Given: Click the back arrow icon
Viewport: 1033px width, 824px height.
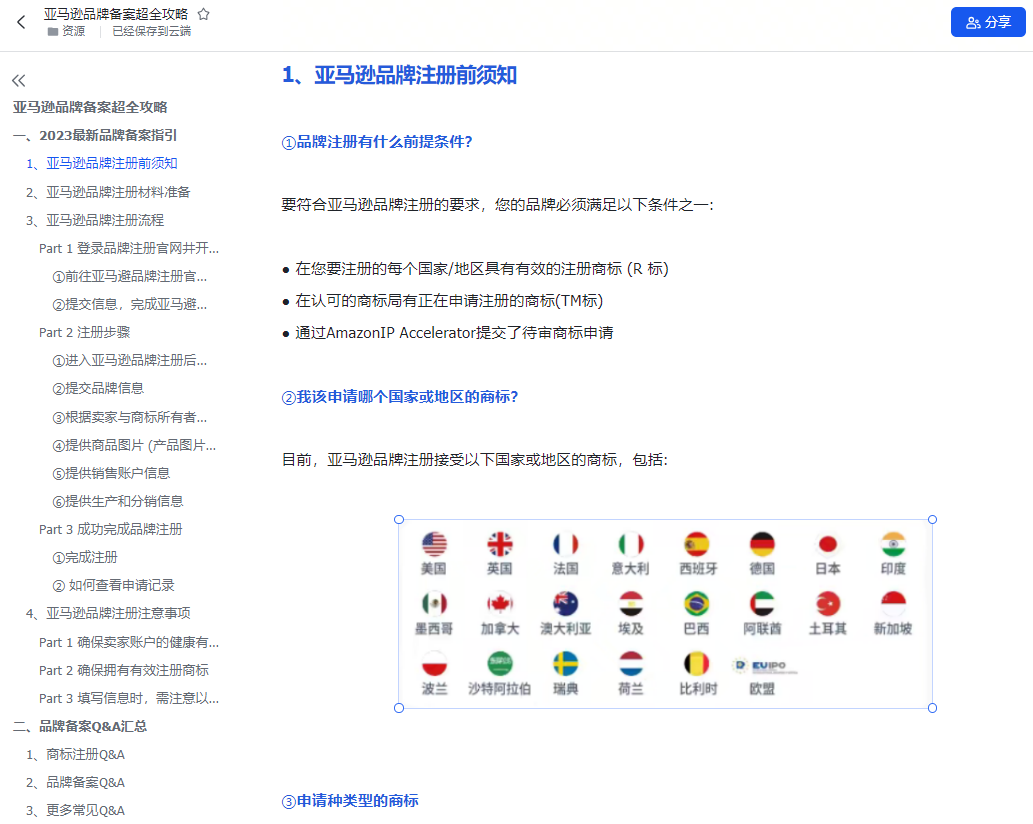Looking at the screenshot, I should click(21, 22).
